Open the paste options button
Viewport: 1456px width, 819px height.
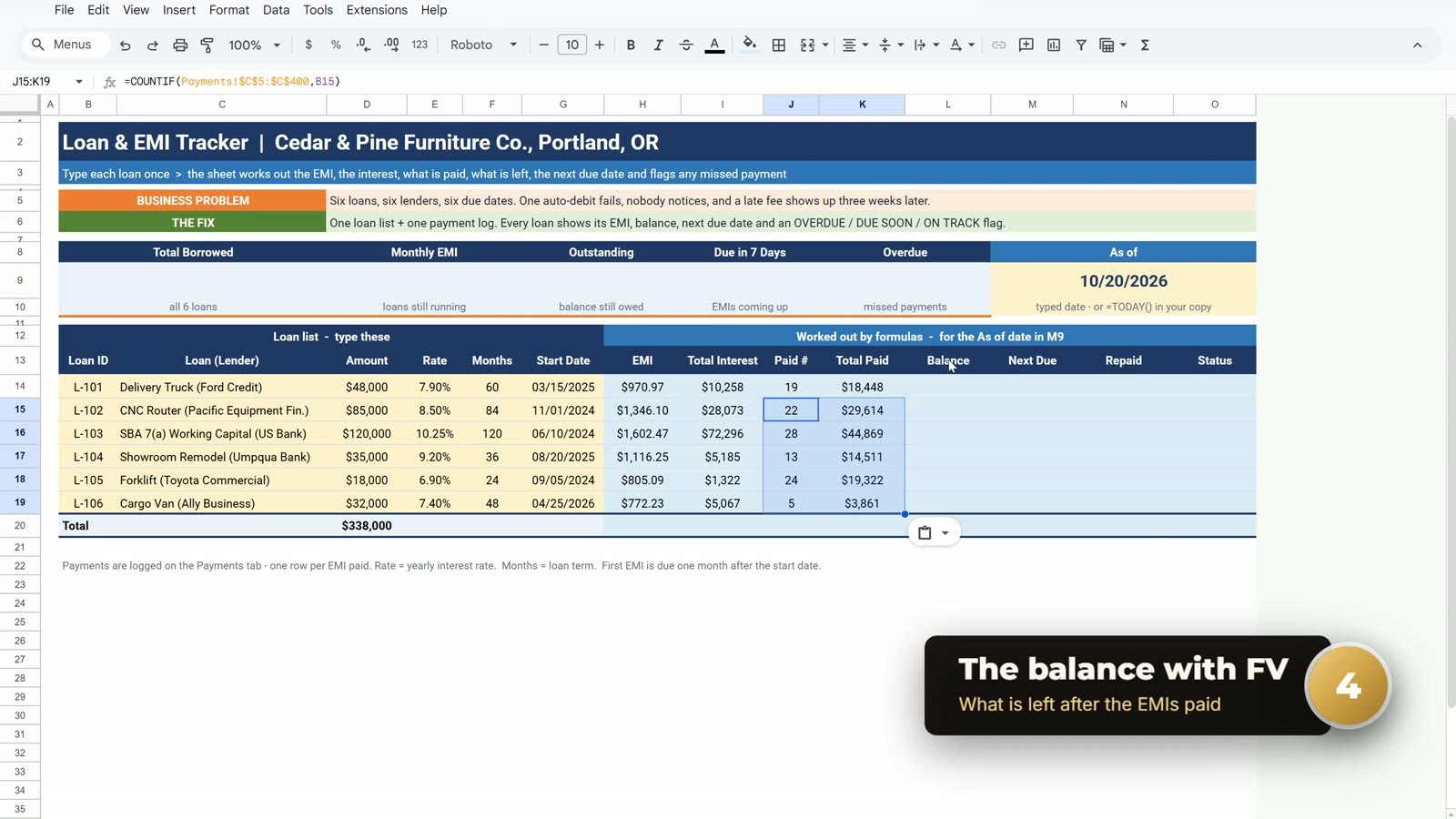(x=934, y=533)
